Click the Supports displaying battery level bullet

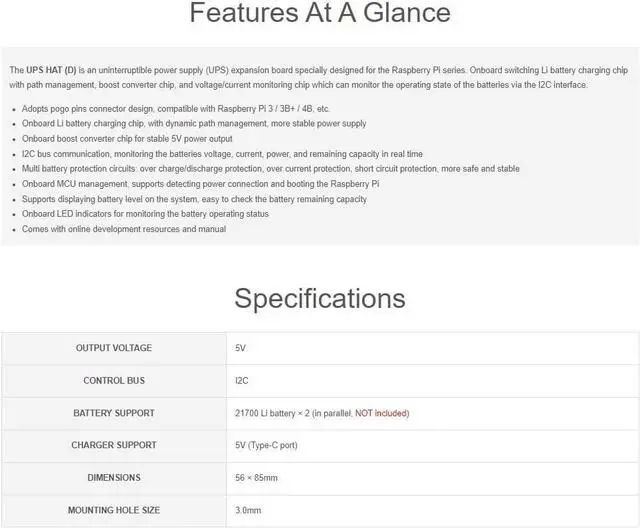pyautogui.click(x=194, y=199)
